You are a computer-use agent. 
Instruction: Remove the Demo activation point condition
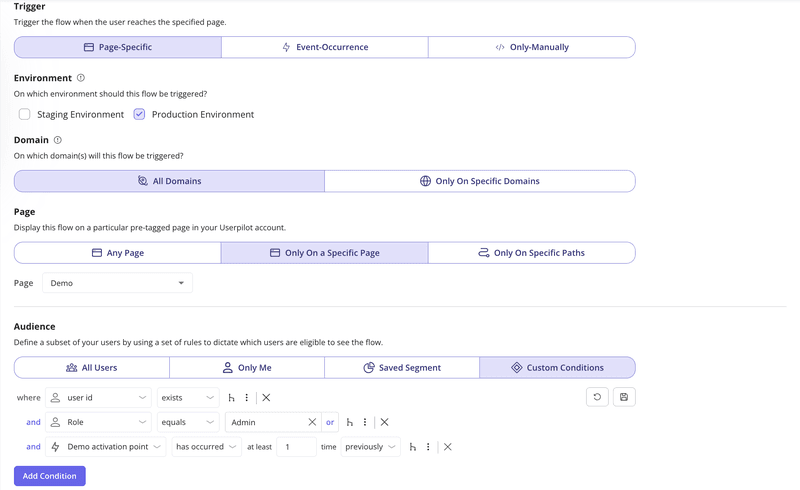click(x=448, y=447)
